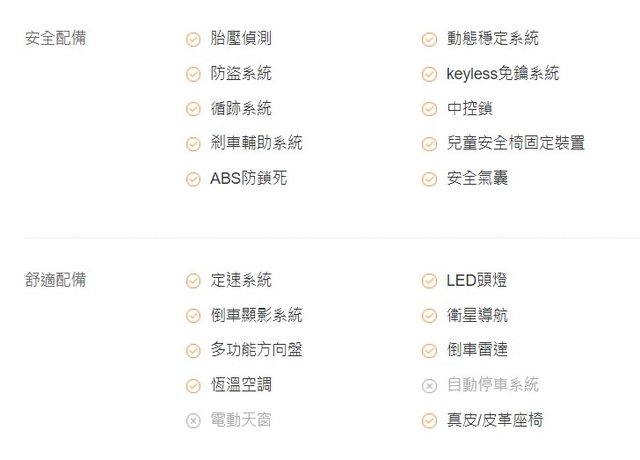Screen dimensions: 640x460
Task: Click the check icon next to 衛星導航
Action: 429,316
